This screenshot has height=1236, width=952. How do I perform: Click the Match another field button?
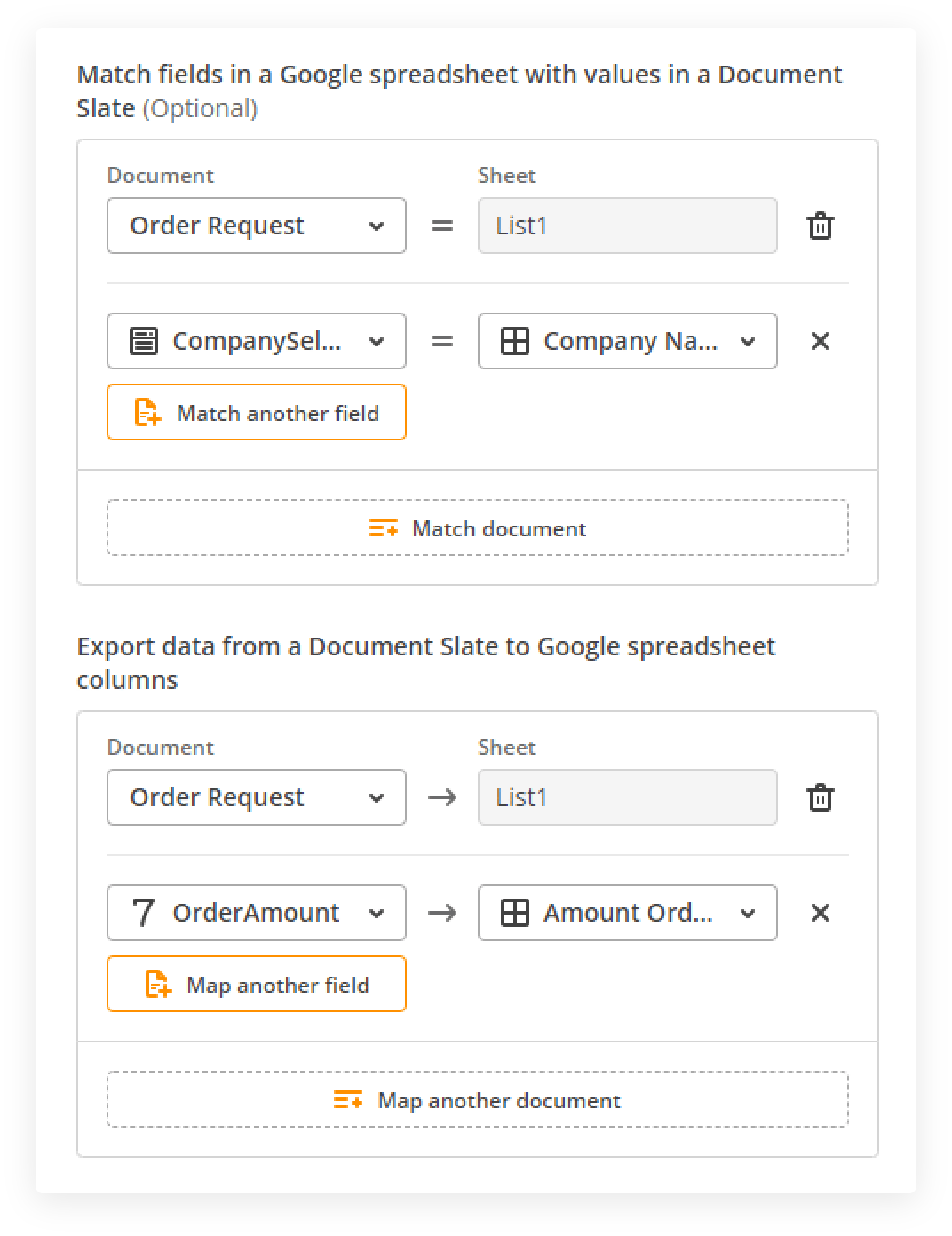pyautogui.click(x=257, y=412)
